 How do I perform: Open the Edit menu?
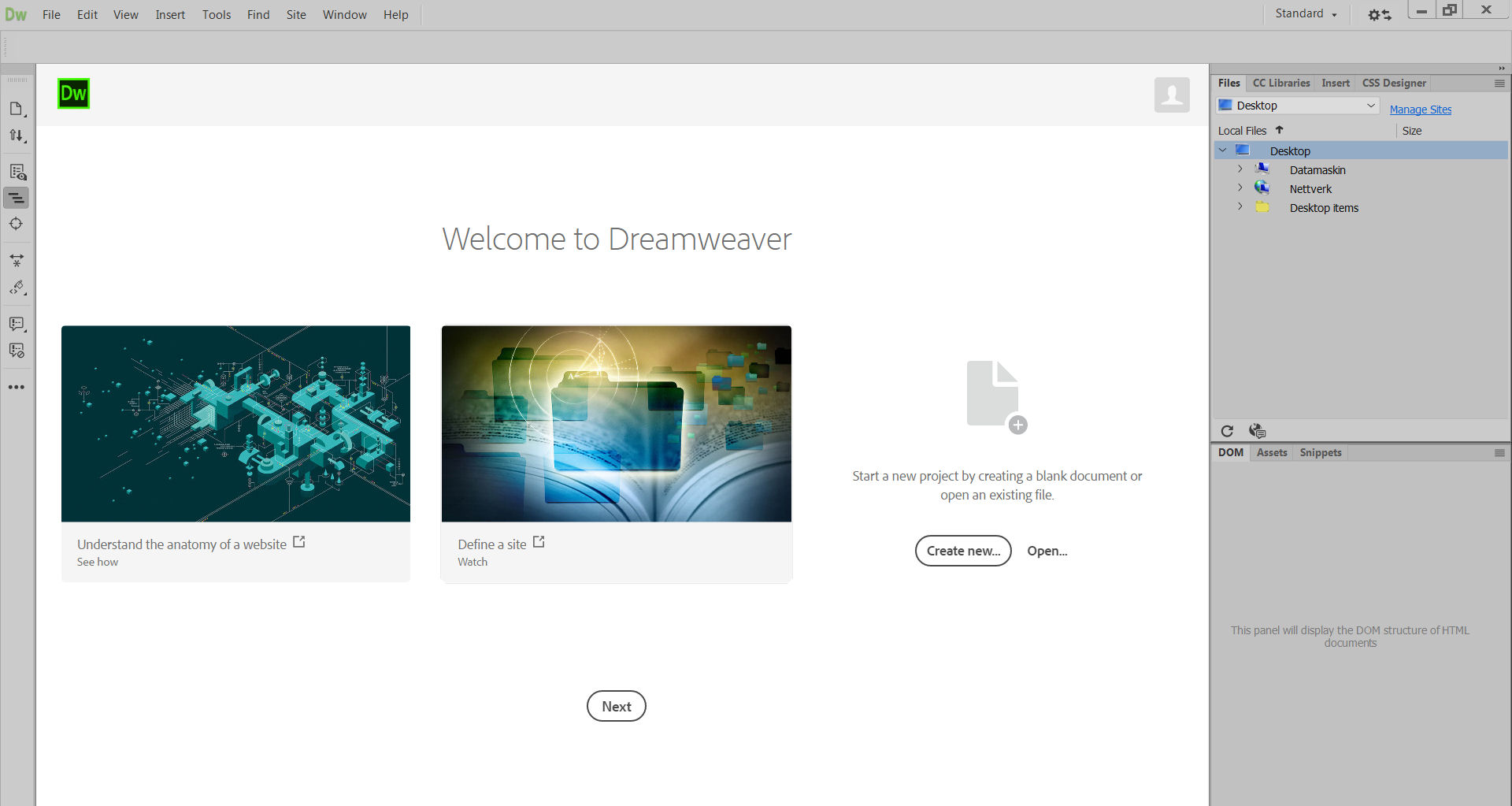click(87, 14)
